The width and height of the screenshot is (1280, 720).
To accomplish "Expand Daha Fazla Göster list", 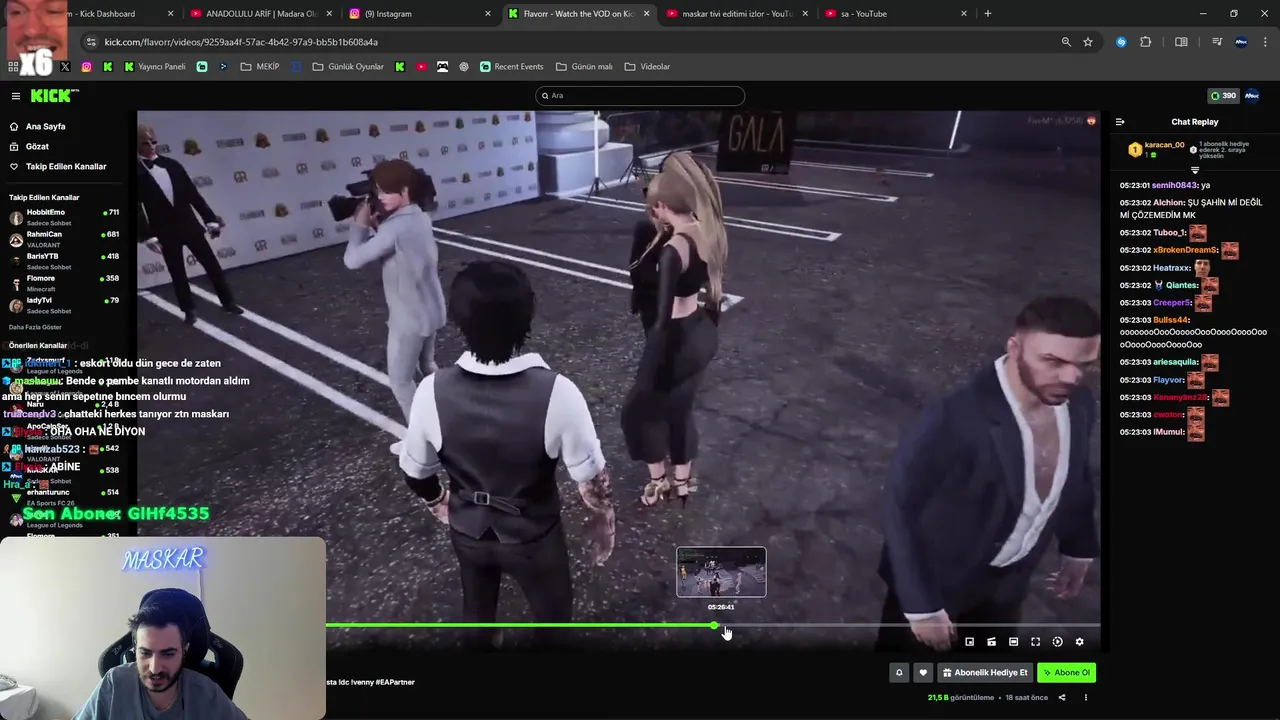I will click(35, 327).
